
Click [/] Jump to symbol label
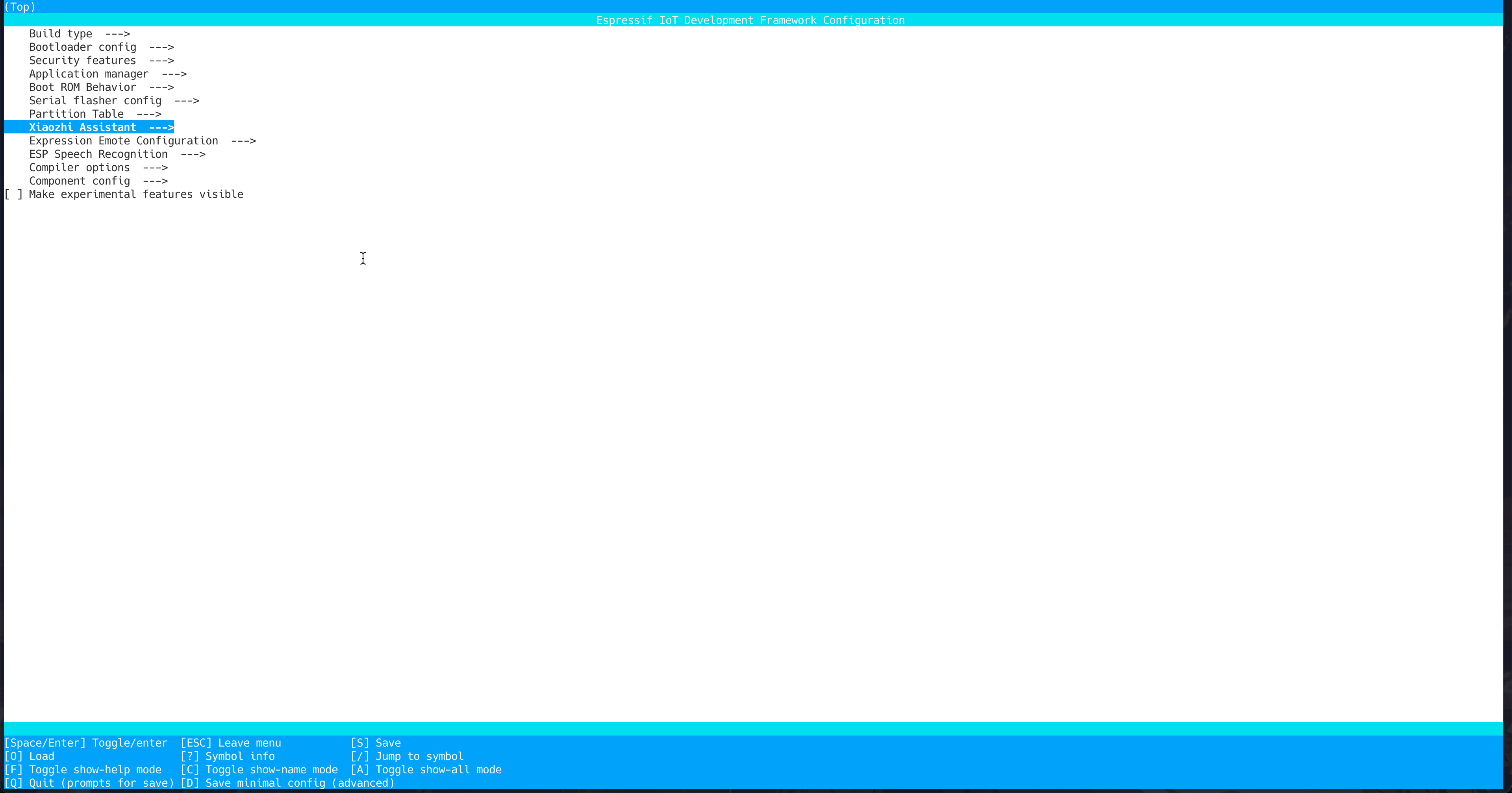tap(407, 757)
